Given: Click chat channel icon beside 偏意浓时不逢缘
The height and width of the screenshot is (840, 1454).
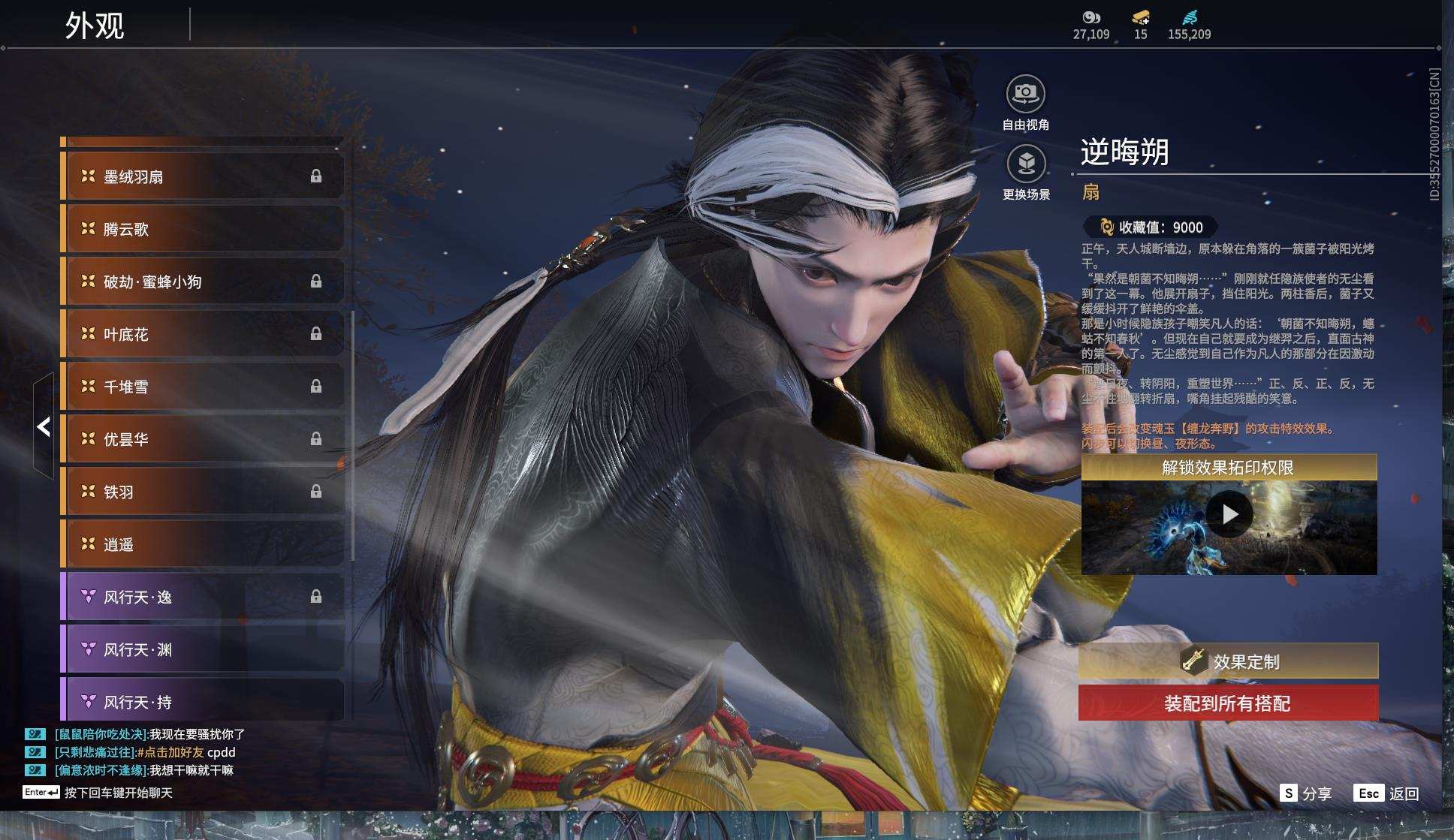Looking at the screenshot, I should [x=35, y=769].
